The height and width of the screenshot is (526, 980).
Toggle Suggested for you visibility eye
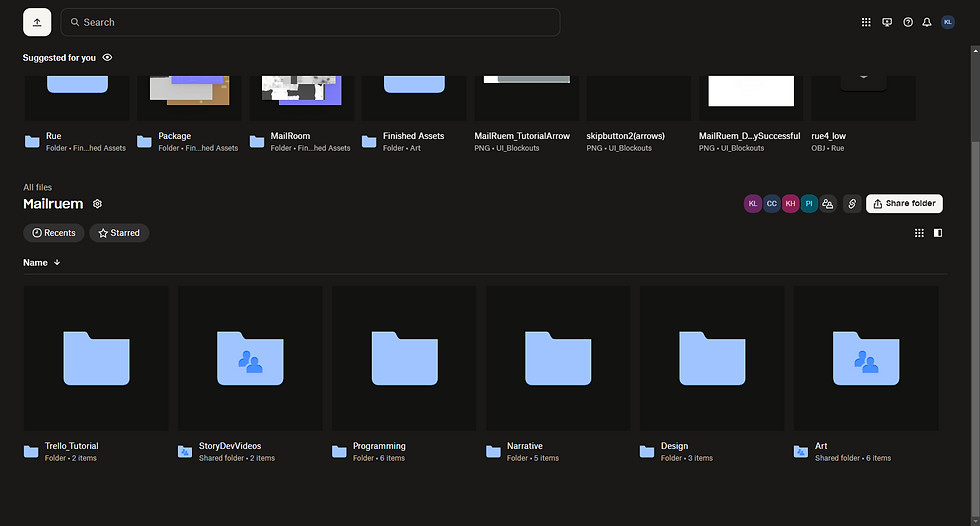coord(108,57)
